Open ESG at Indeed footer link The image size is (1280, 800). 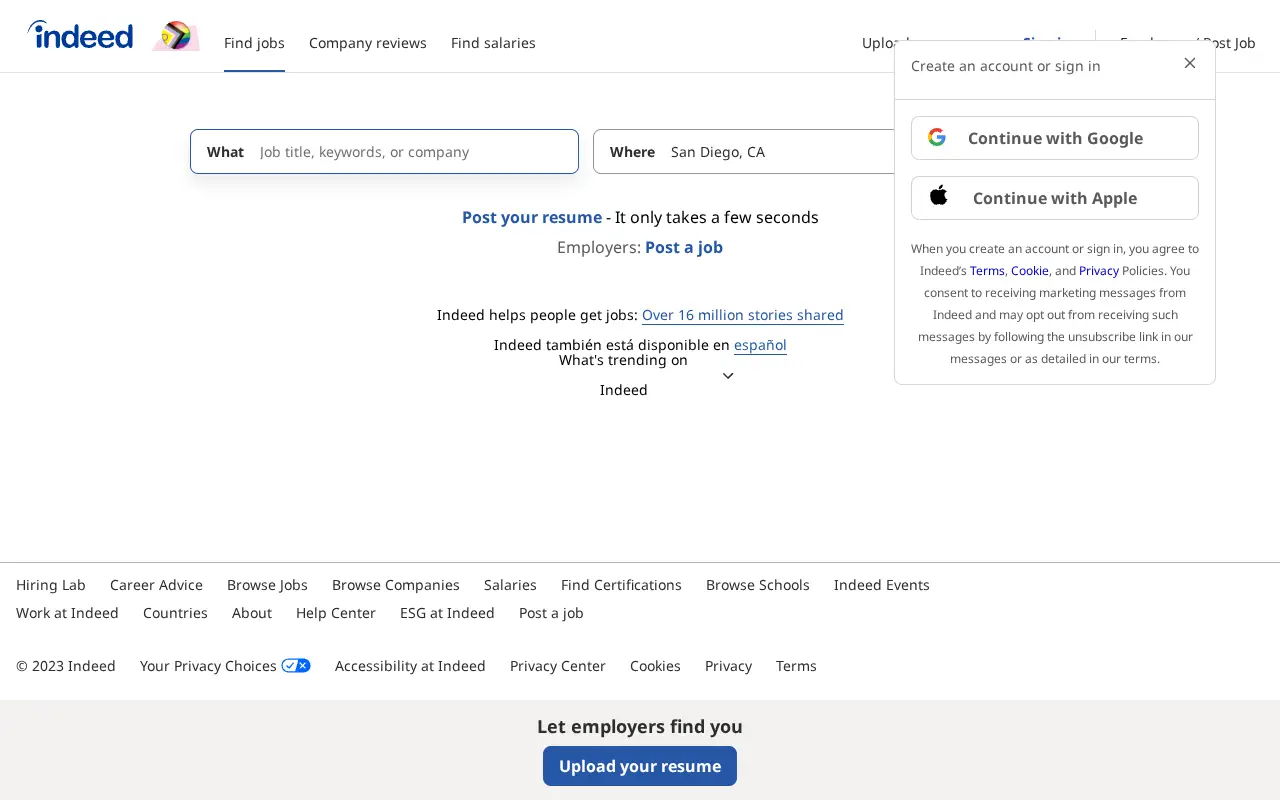447,613
